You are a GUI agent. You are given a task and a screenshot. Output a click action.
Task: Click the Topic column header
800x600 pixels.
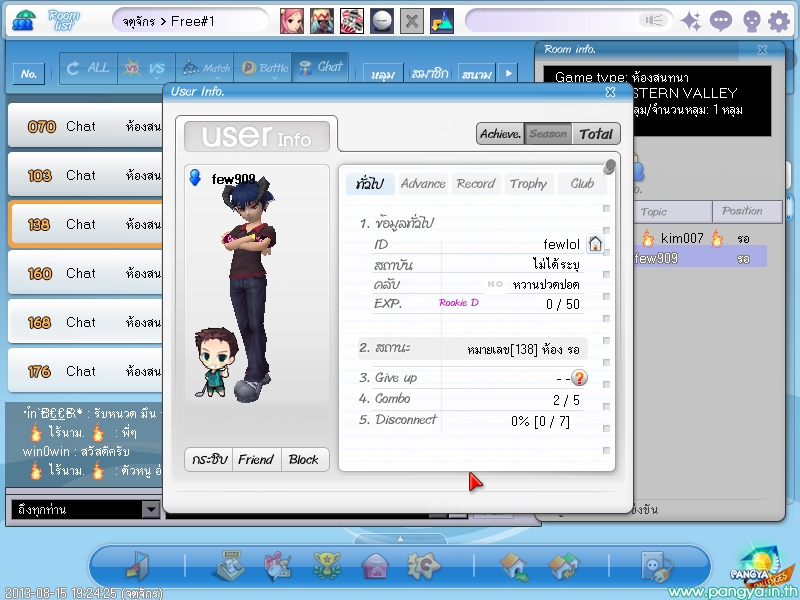pyautogui.click(x=672, y=212)
